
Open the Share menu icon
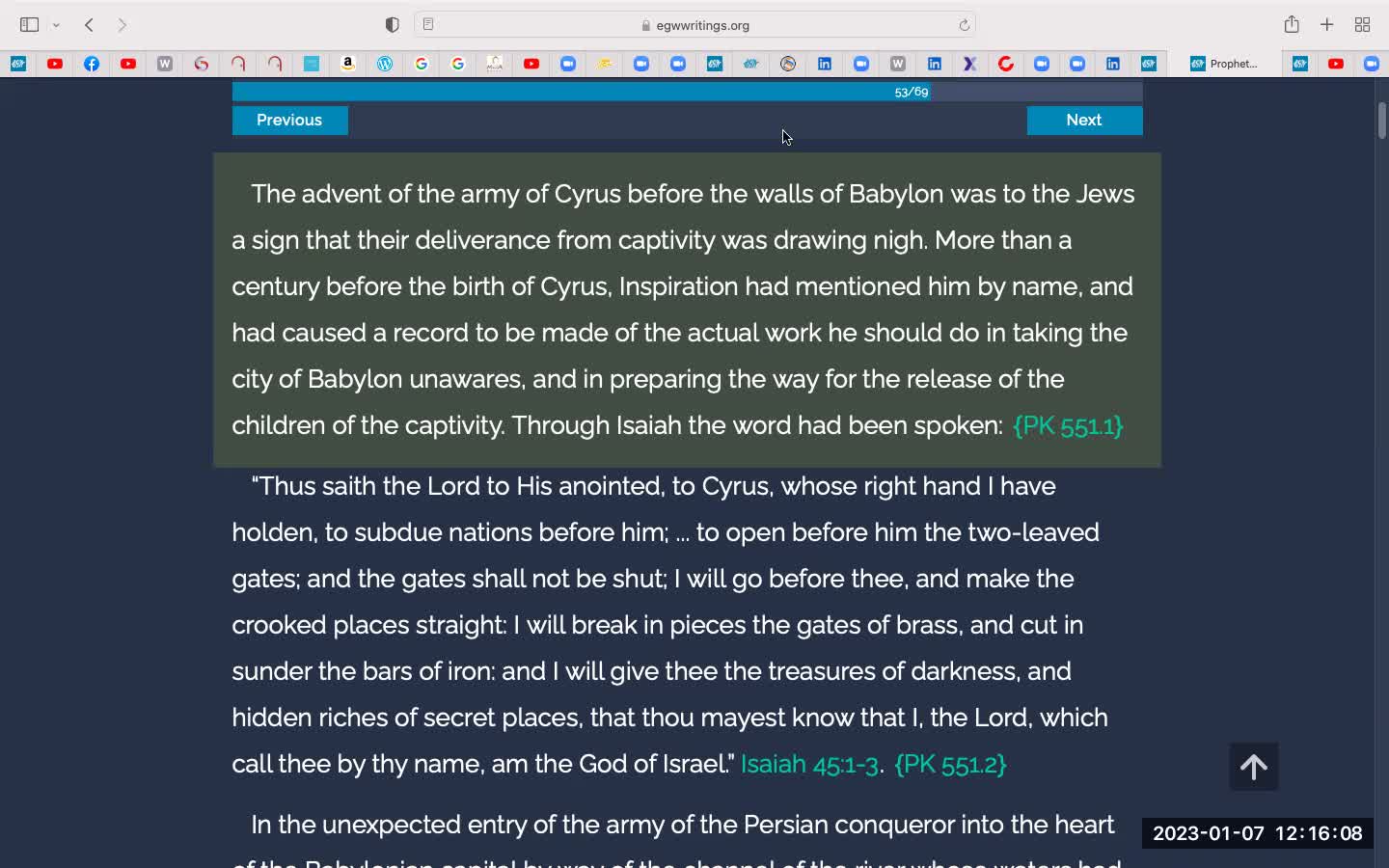click(x=1292, y=24)
